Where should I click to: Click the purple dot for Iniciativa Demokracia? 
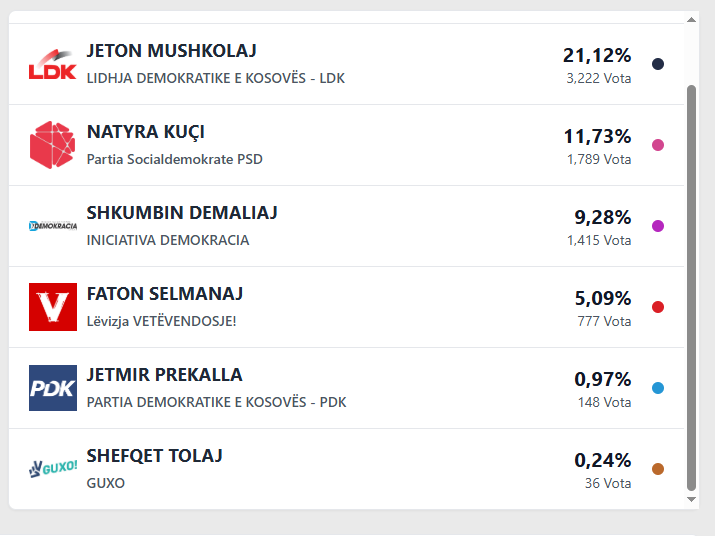[x=658, y=226]
